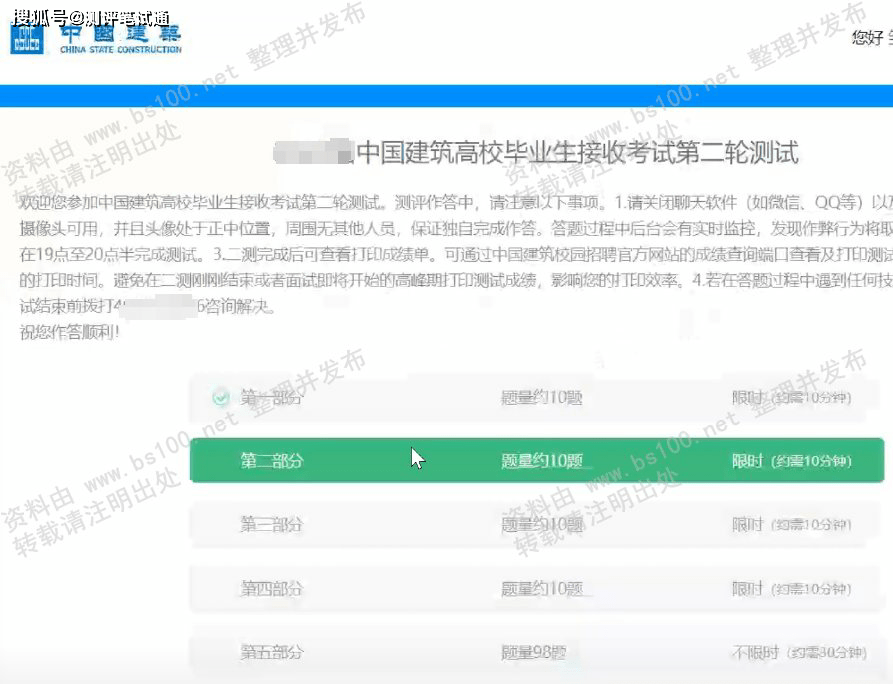Click the 不限时 (约需30分钟) label

(x=799, y=653)
